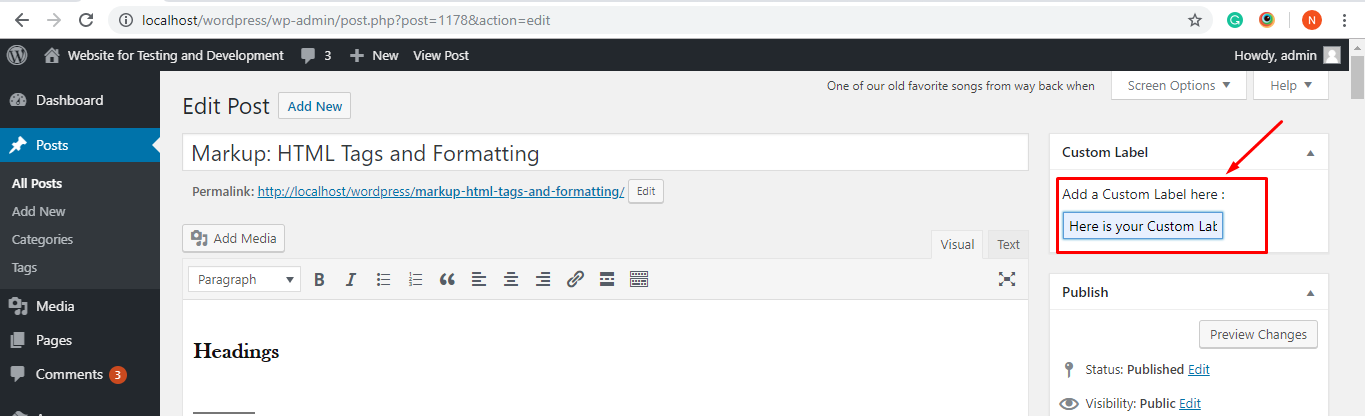Insert a blockquote

[x=447, y=280]
